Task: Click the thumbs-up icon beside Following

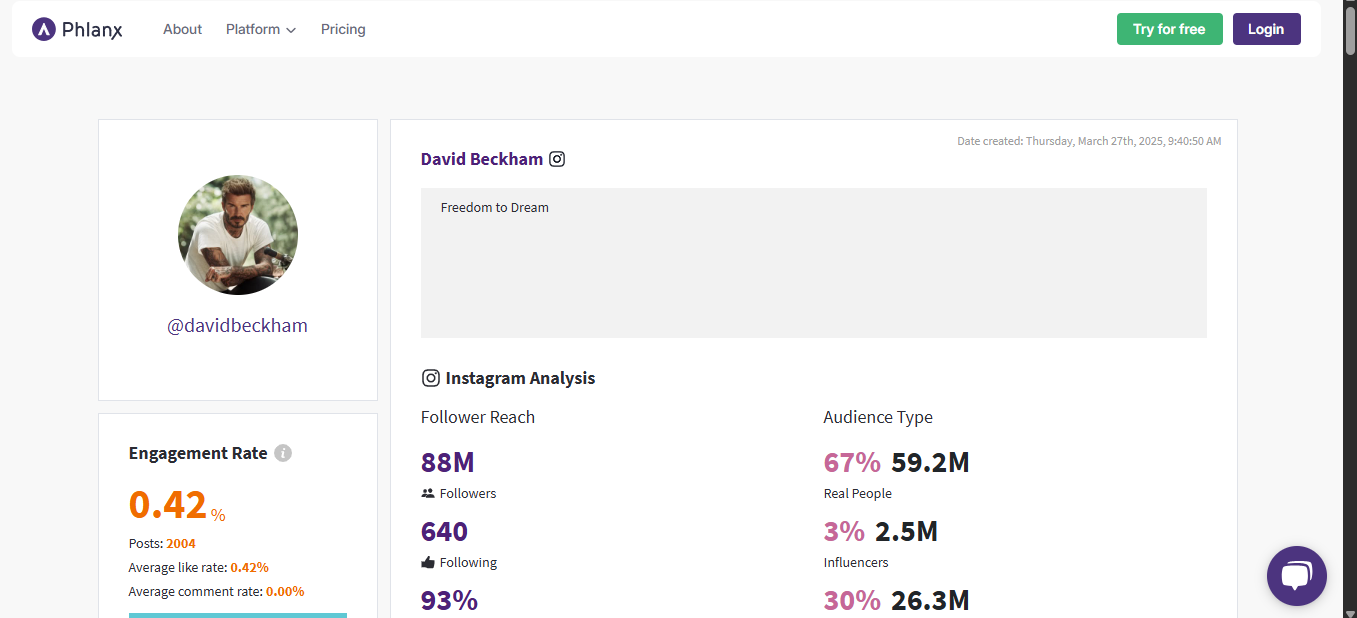Action: 428,562
